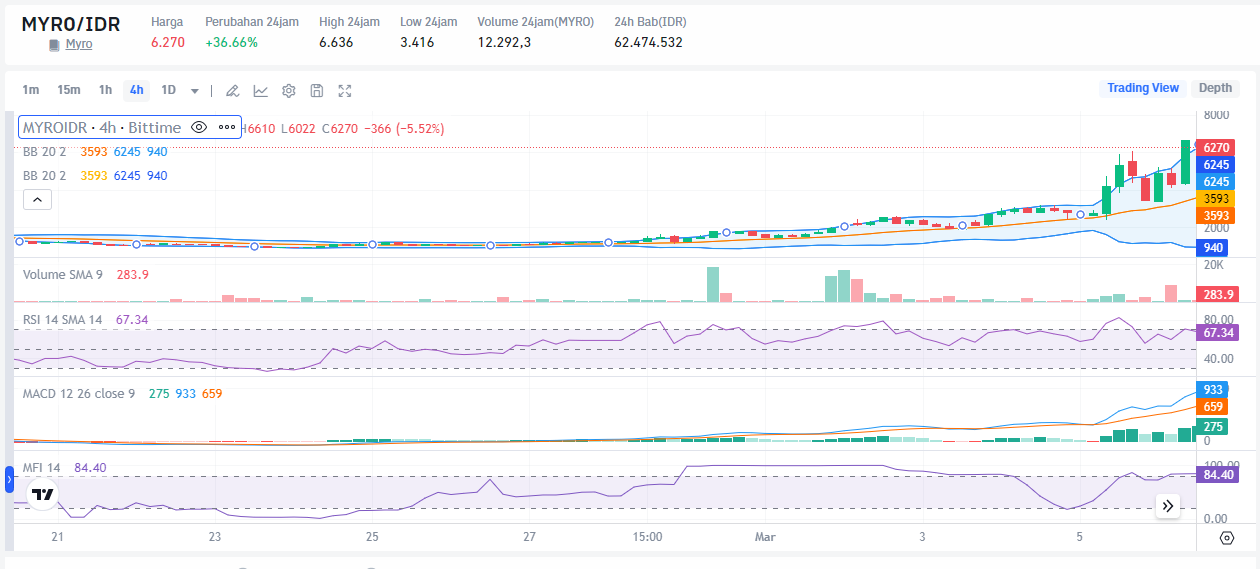Open the drawing tools pencil icon

pos(232,91)
